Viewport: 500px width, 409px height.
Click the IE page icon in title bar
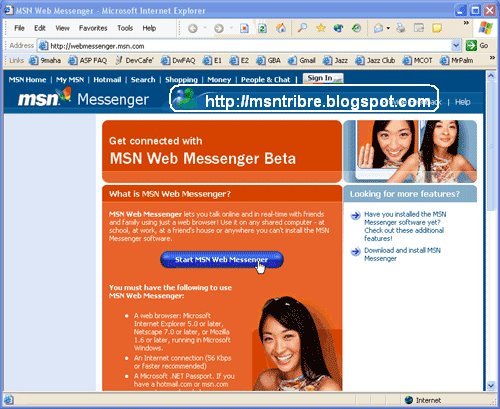coord(9,10)
